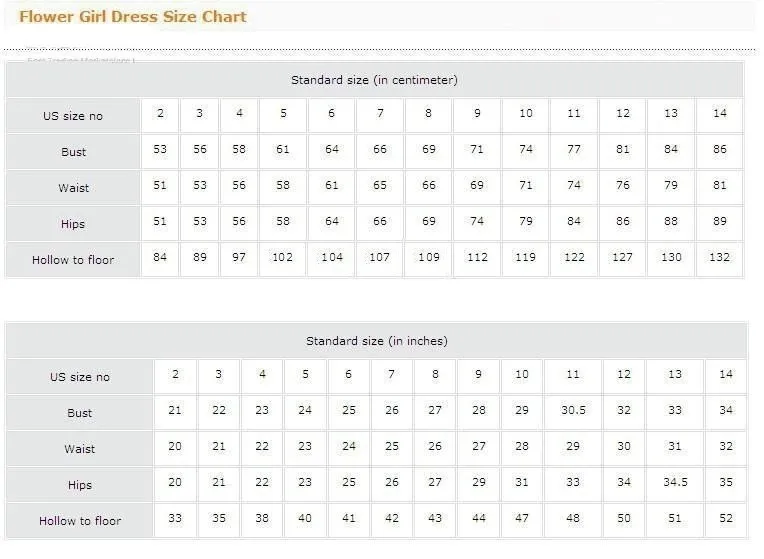The image size is (764, 559).
Task: Click the 97 hollow to floor cell
Action: [x=239, y=260]
